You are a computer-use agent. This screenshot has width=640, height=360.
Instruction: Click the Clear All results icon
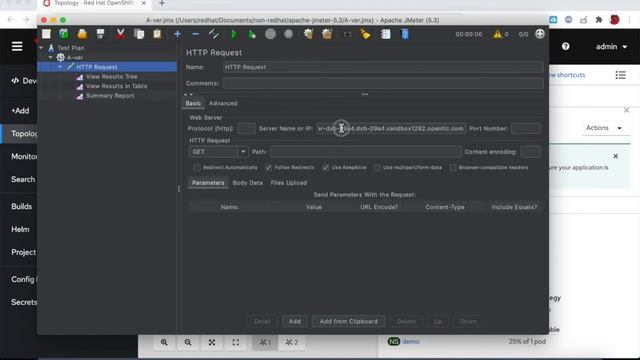click(x=327, y=34)
